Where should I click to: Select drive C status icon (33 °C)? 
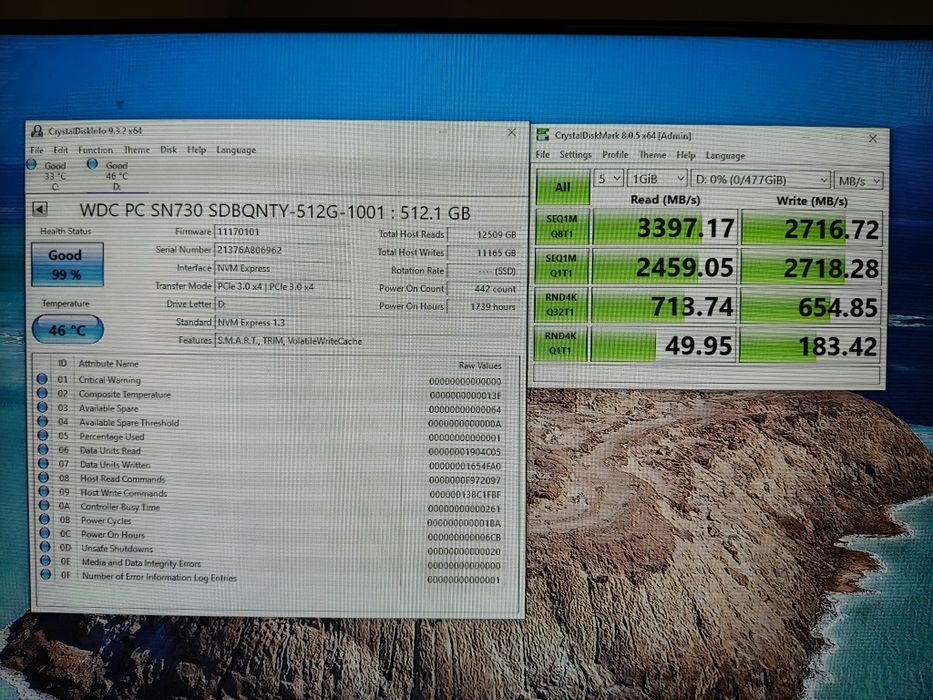click(x=32, y=164)
